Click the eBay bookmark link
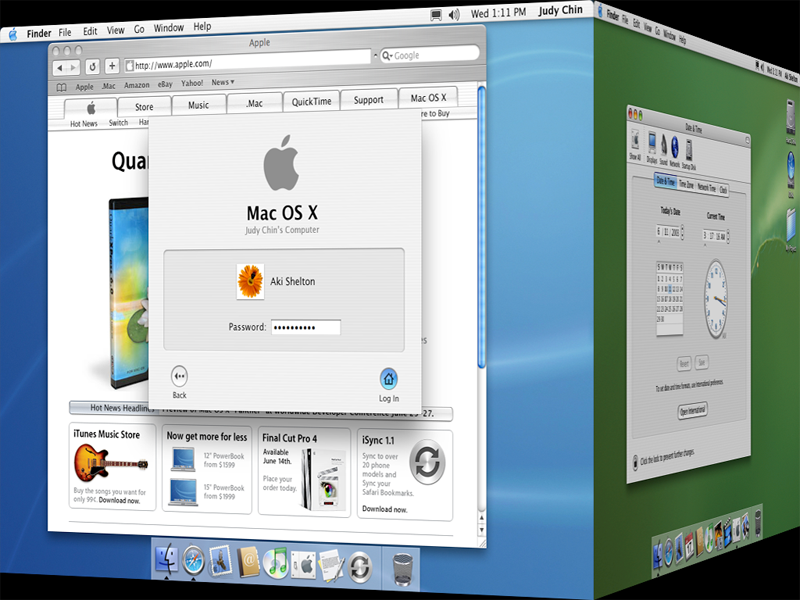Image resolution: width=800 pixels, height=600 pixels. tap(165, 84)
